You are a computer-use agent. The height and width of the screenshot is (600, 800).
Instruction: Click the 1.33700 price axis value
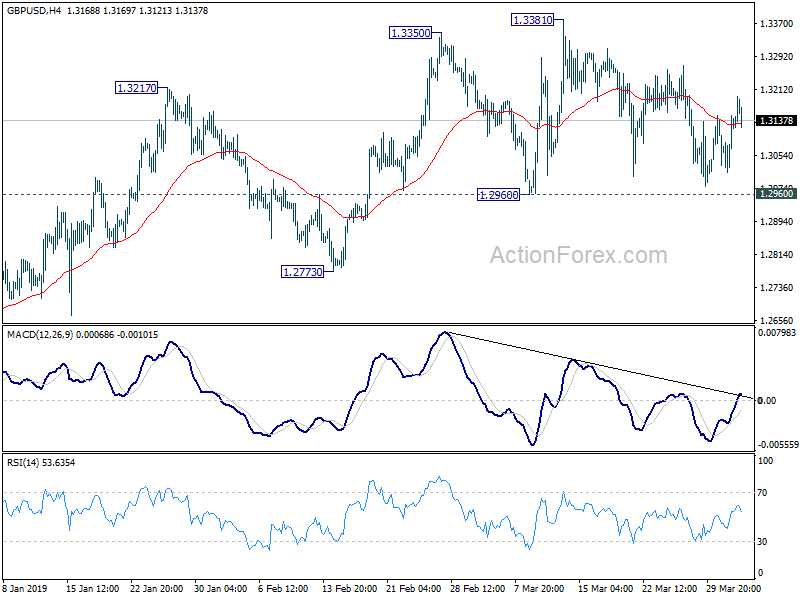click(x=777, y=23)
